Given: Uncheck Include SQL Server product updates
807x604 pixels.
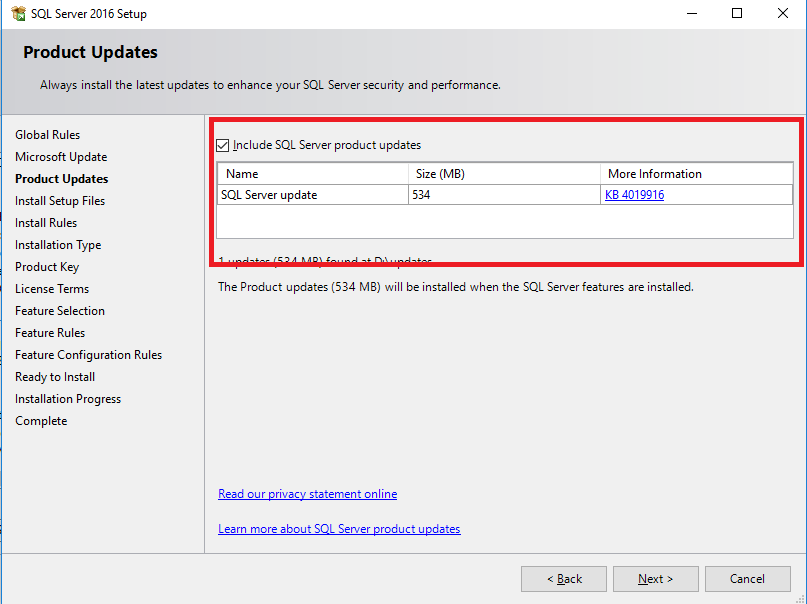Looking at the screenshot, I should [x=223, y=145].
